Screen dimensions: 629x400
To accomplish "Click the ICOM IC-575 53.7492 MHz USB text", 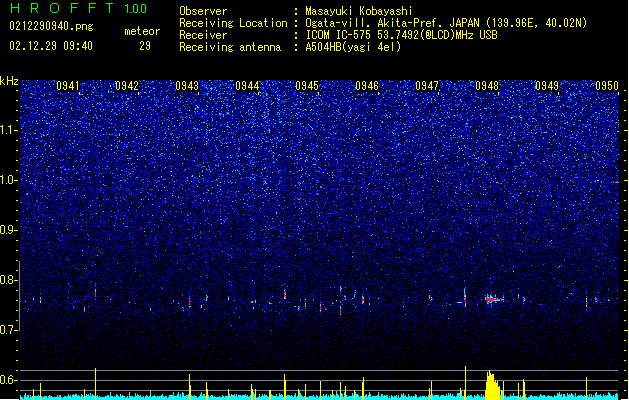I will tap(401, 35).
